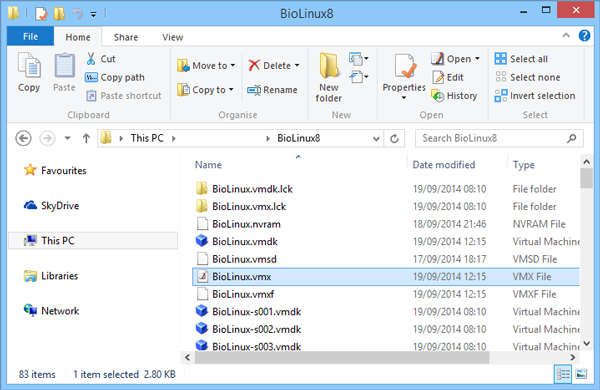This screenshot has width=600, height=390.
Task: Select the BioLinux.vmdk.lck folder
Action: tap(253, 189)
